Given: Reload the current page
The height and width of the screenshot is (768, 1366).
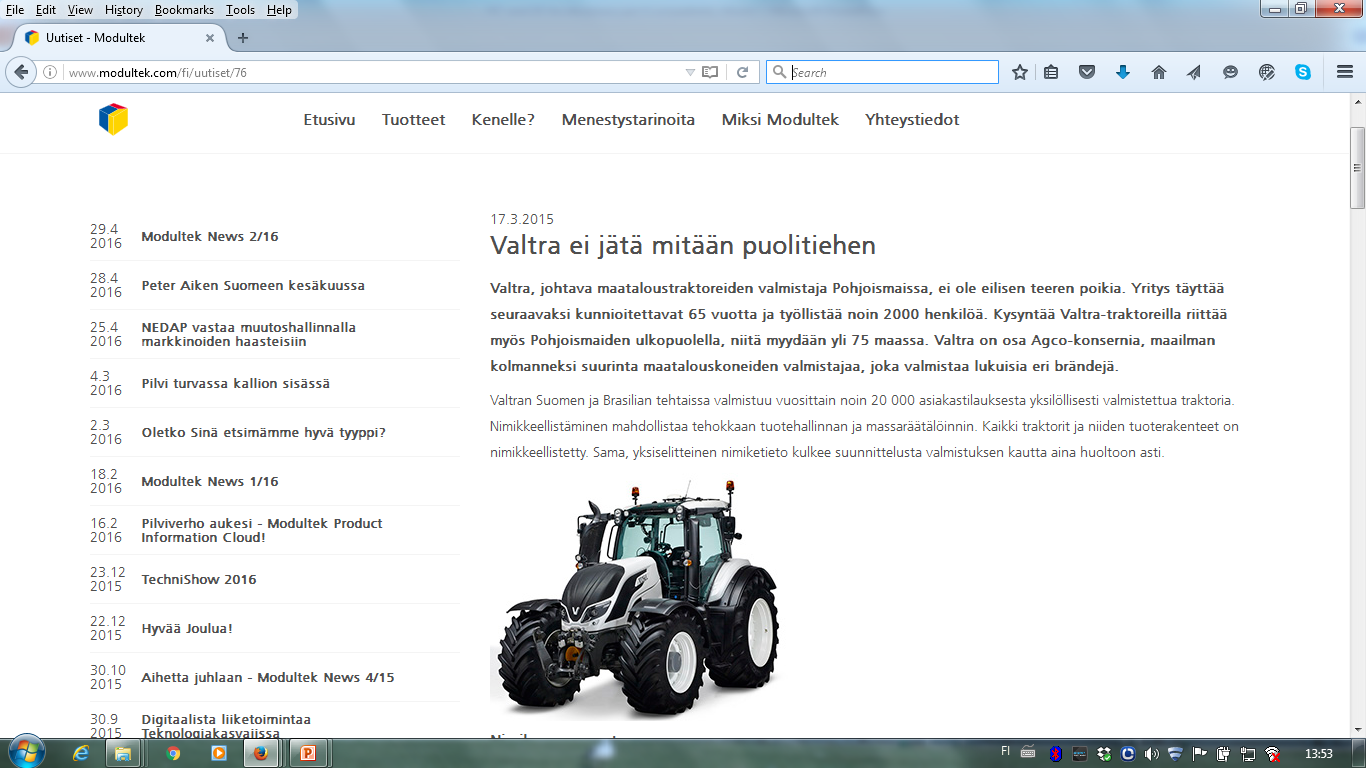Looking at the screenshot, I should [x=742, y=72].
